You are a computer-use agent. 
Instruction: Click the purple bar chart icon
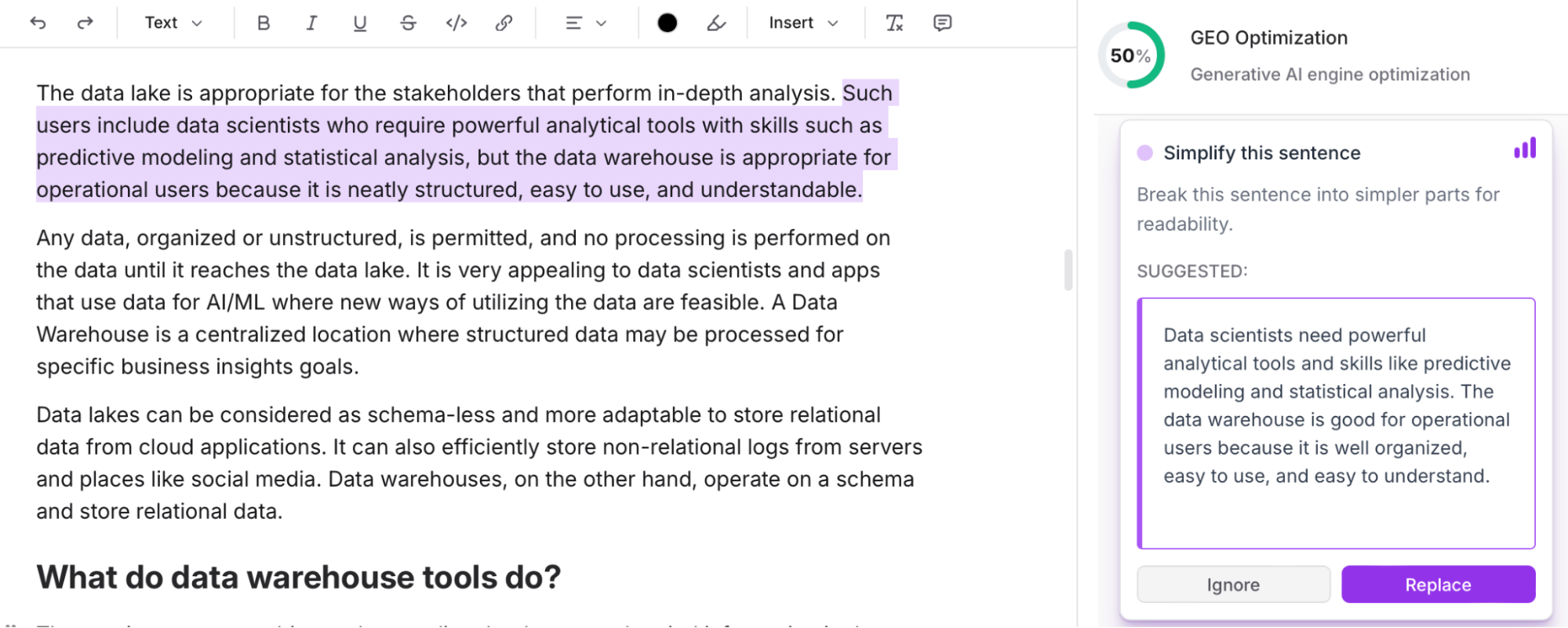coord(1525,148)
